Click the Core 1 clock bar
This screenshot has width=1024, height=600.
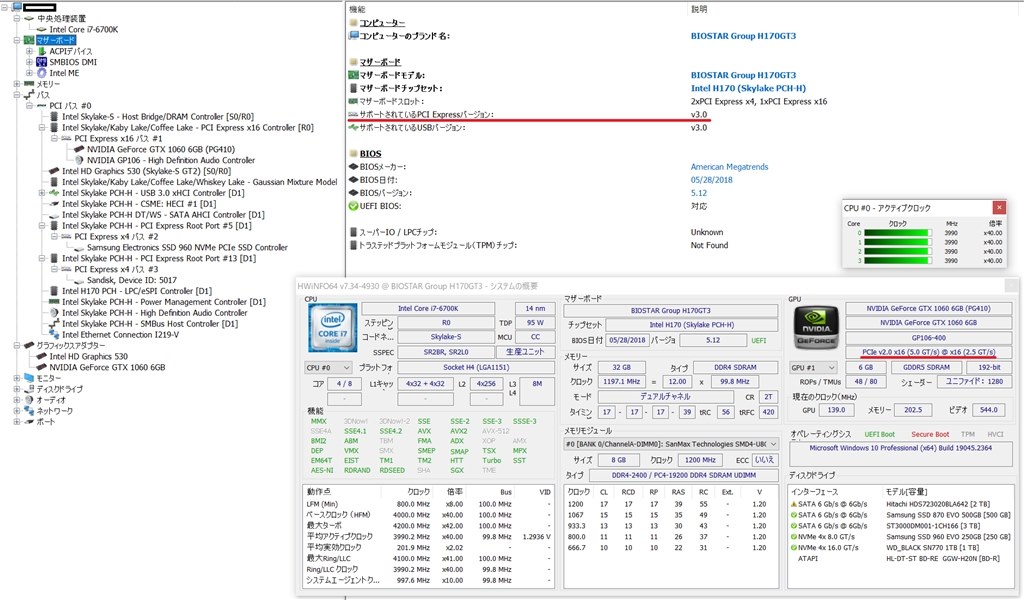(898, 242)
